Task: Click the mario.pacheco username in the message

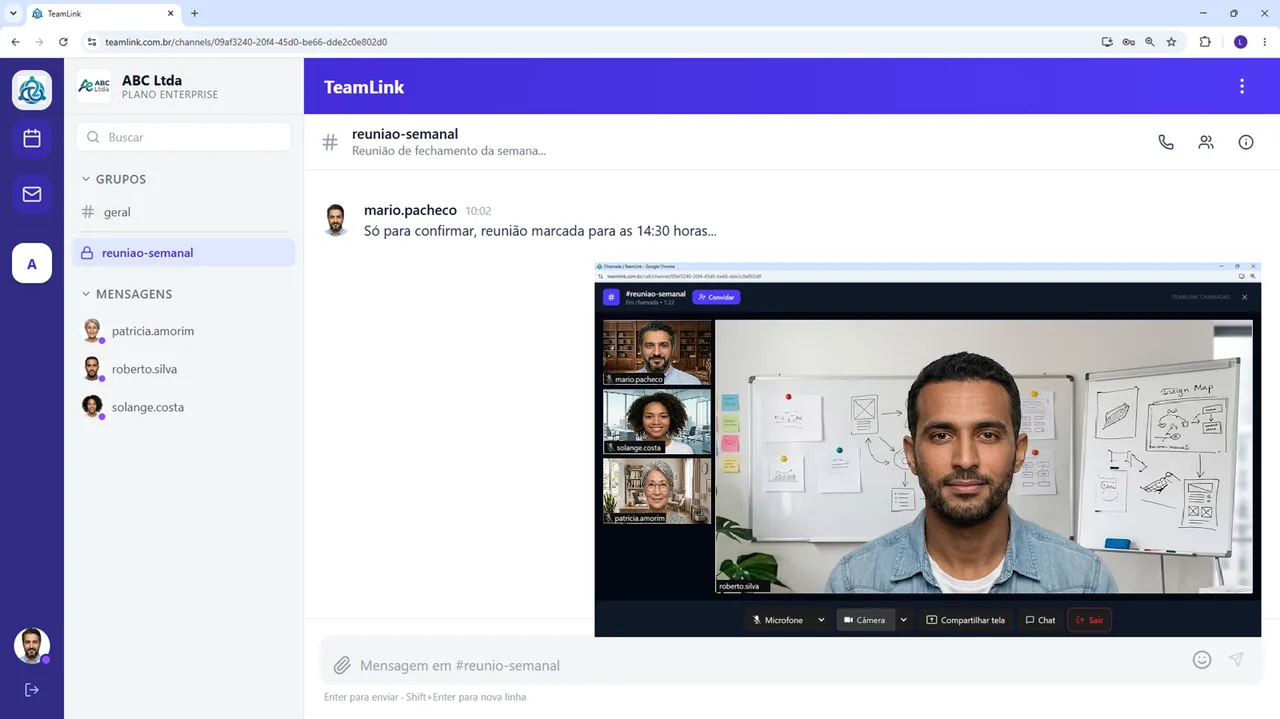Action: (x=410, y=210)
